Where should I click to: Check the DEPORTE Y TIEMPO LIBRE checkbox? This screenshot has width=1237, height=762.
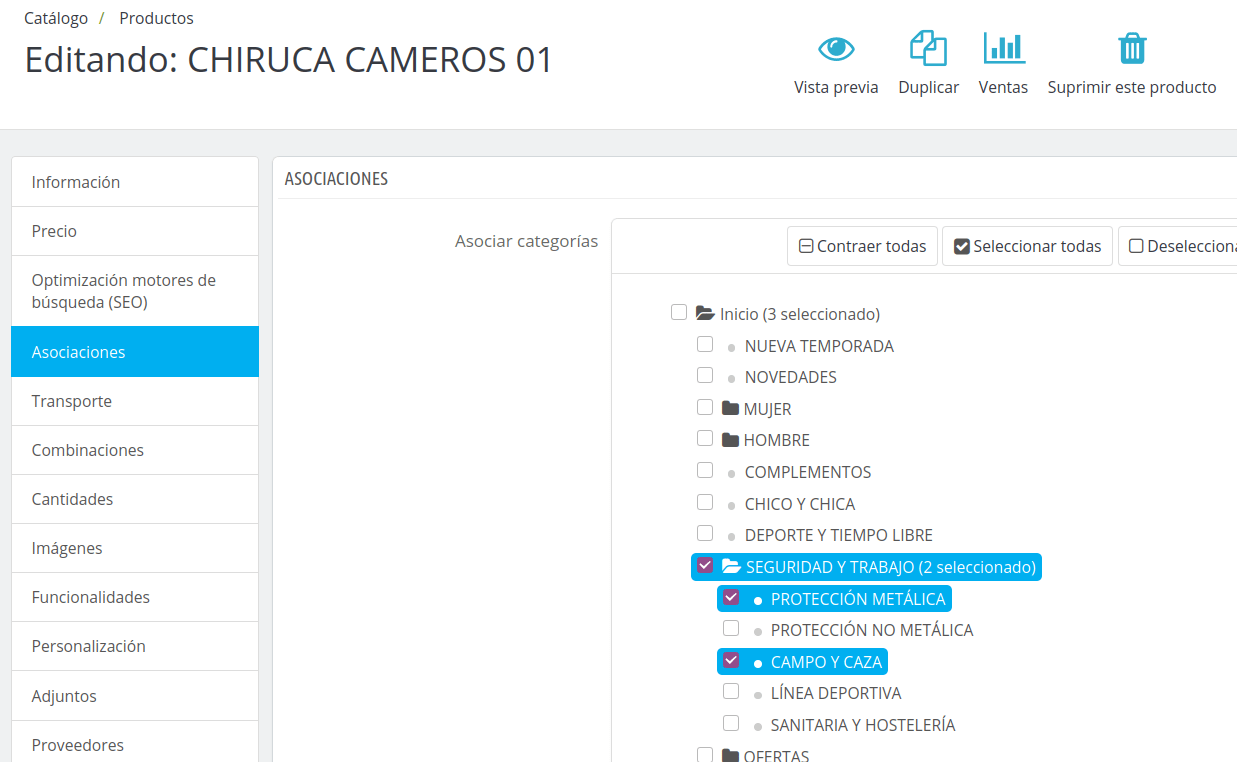click(705, 533)
